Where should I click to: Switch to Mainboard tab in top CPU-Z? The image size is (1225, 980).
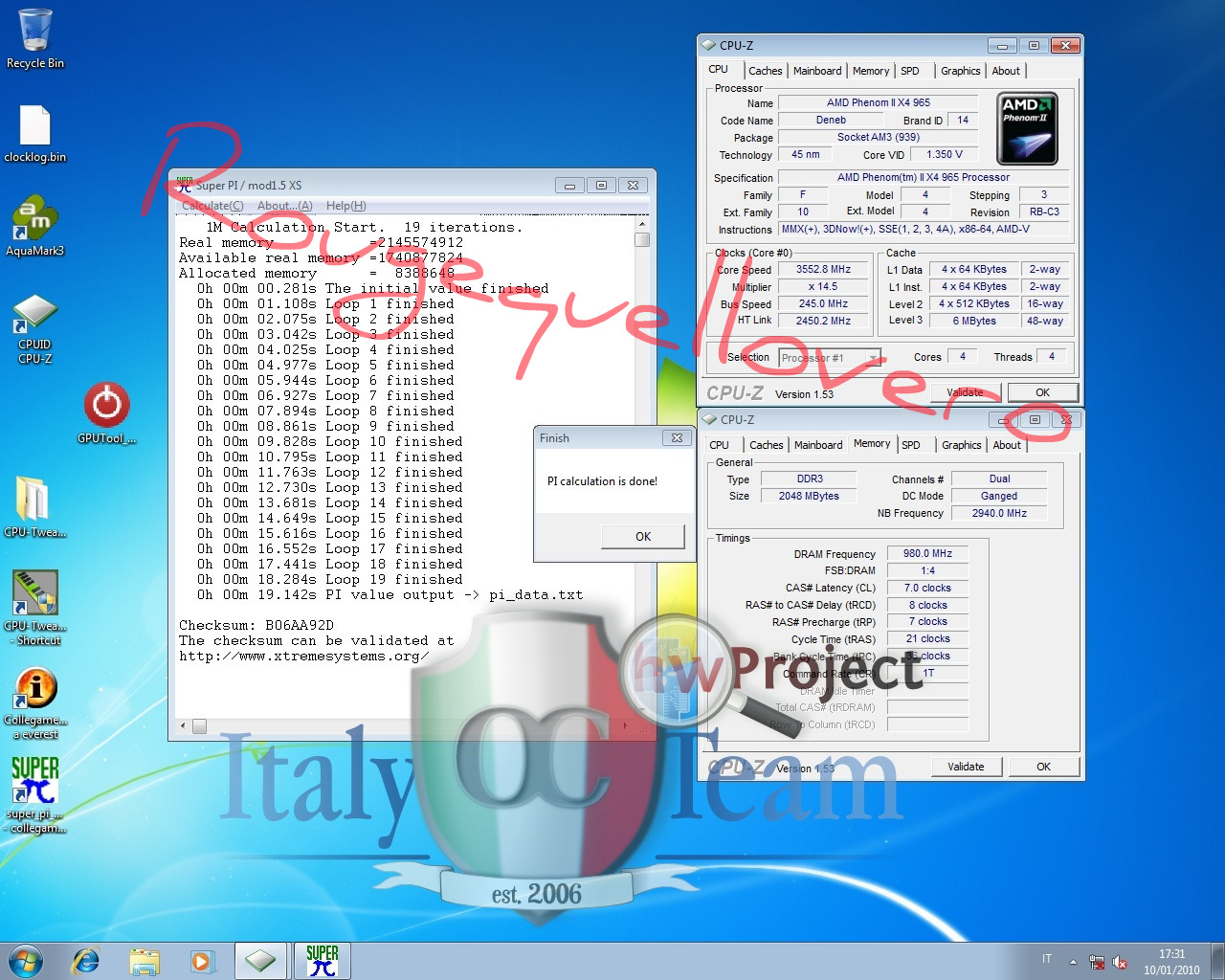(817, 71)
